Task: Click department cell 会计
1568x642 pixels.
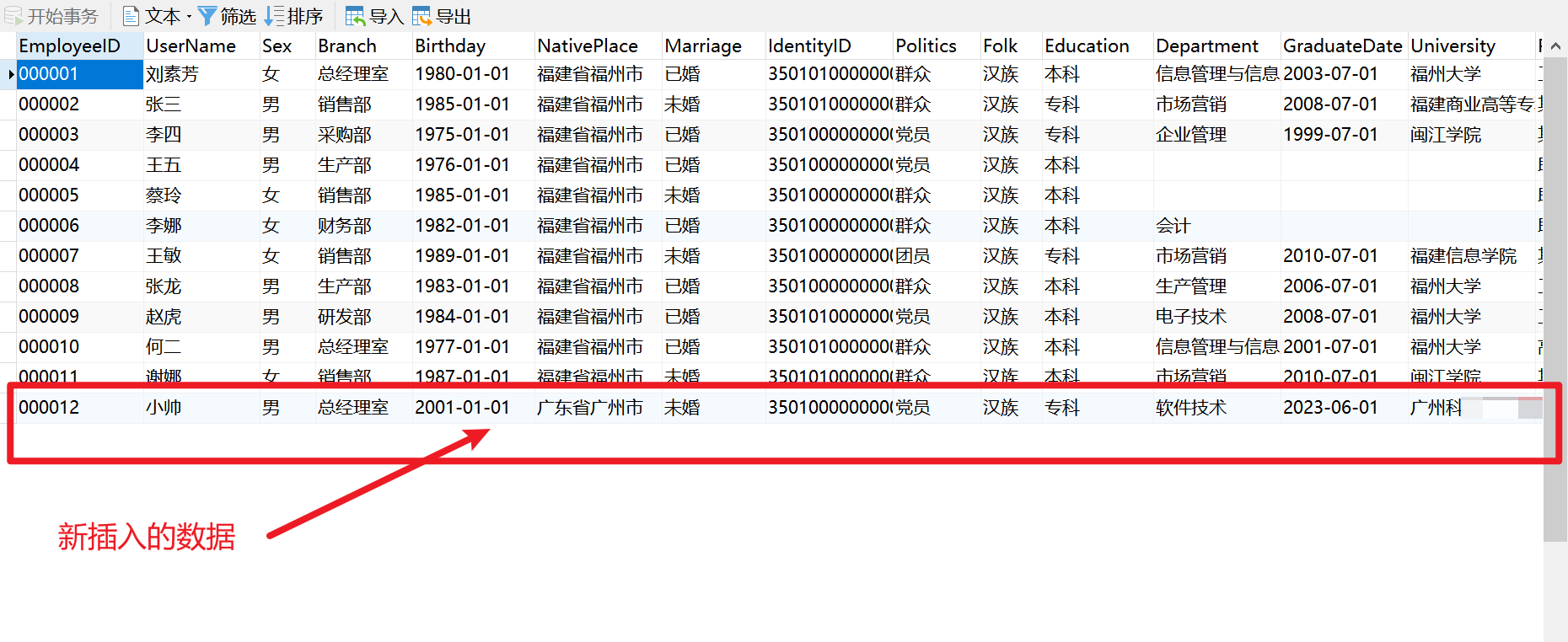Action: pos(1217,226)
